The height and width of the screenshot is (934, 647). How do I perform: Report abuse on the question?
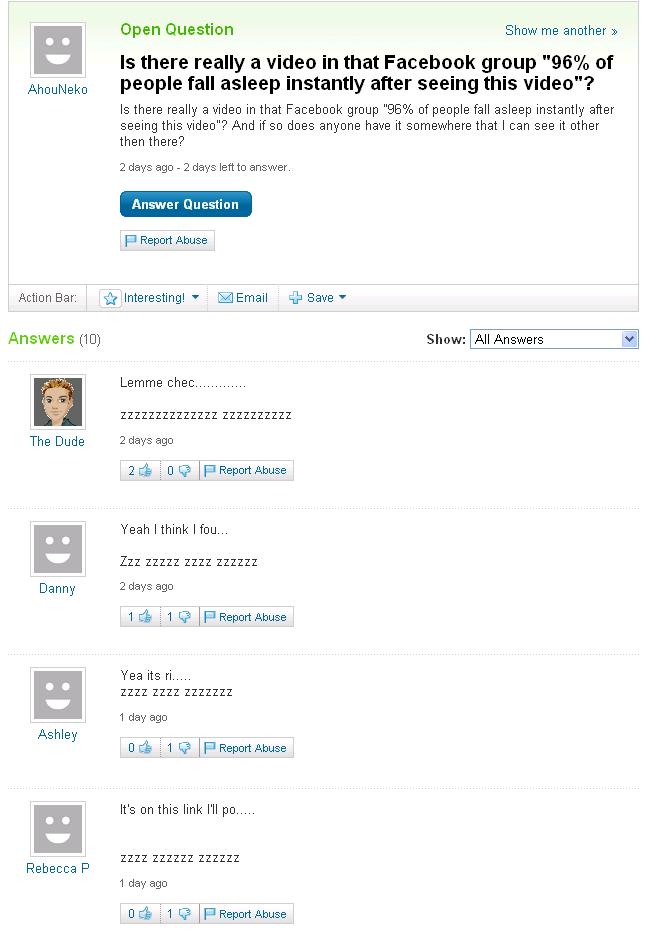(x=167, y=241)
